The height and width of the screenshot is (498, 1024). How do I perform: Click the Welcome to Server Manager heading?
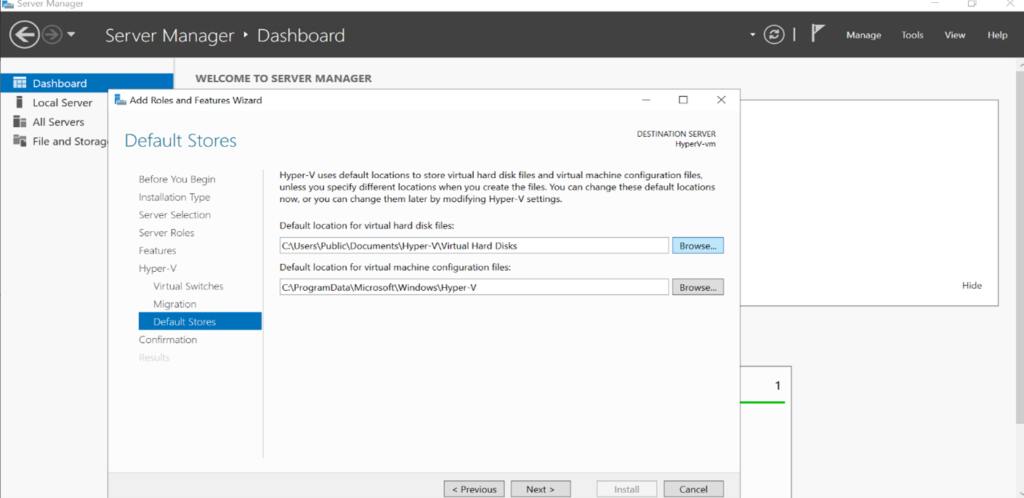[x=283, y=78]
